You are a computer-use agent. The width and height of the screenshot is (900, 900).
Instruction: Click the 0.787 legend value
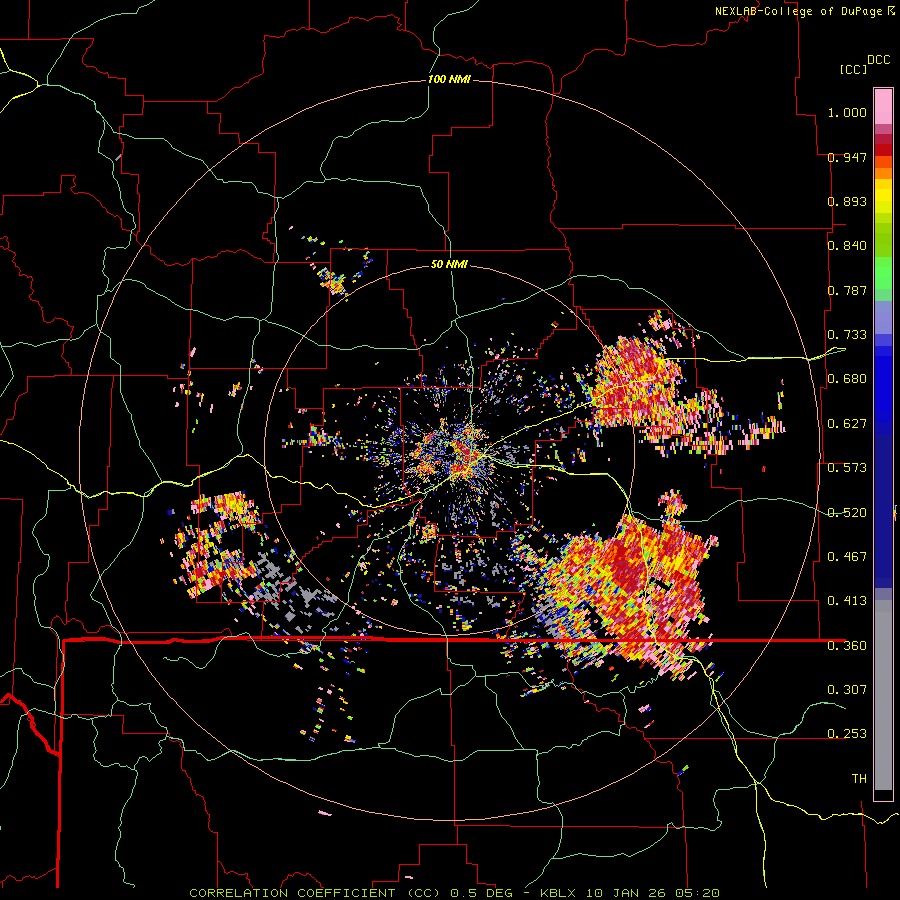tap(847, 290)
